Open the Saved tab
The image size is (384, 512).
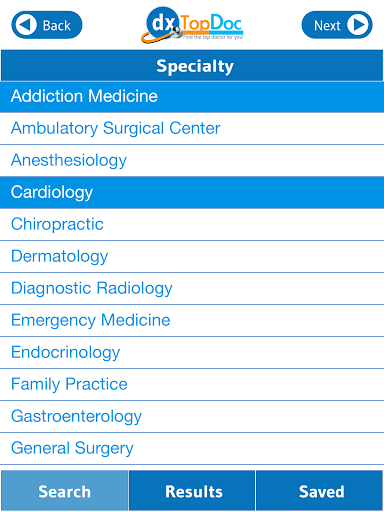(320, 491)
